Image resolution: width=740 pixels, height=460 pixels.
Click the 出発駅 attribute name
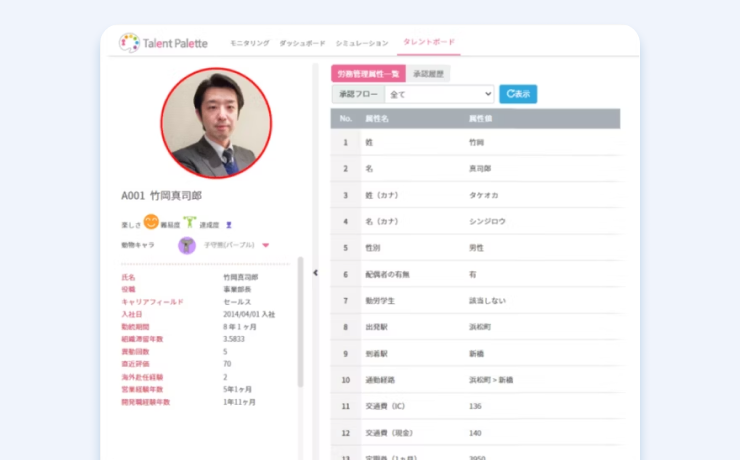[x=377, y=327]
